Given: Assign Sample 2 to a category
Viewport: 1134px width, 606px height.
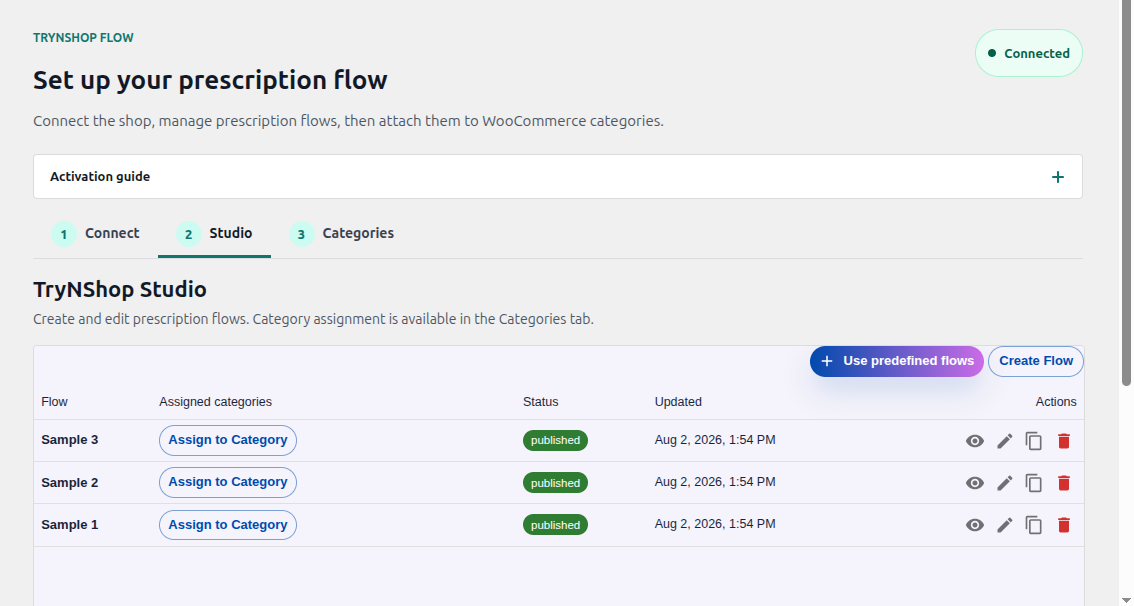Looking at the screenshot, I should click(x=228, y=482).
